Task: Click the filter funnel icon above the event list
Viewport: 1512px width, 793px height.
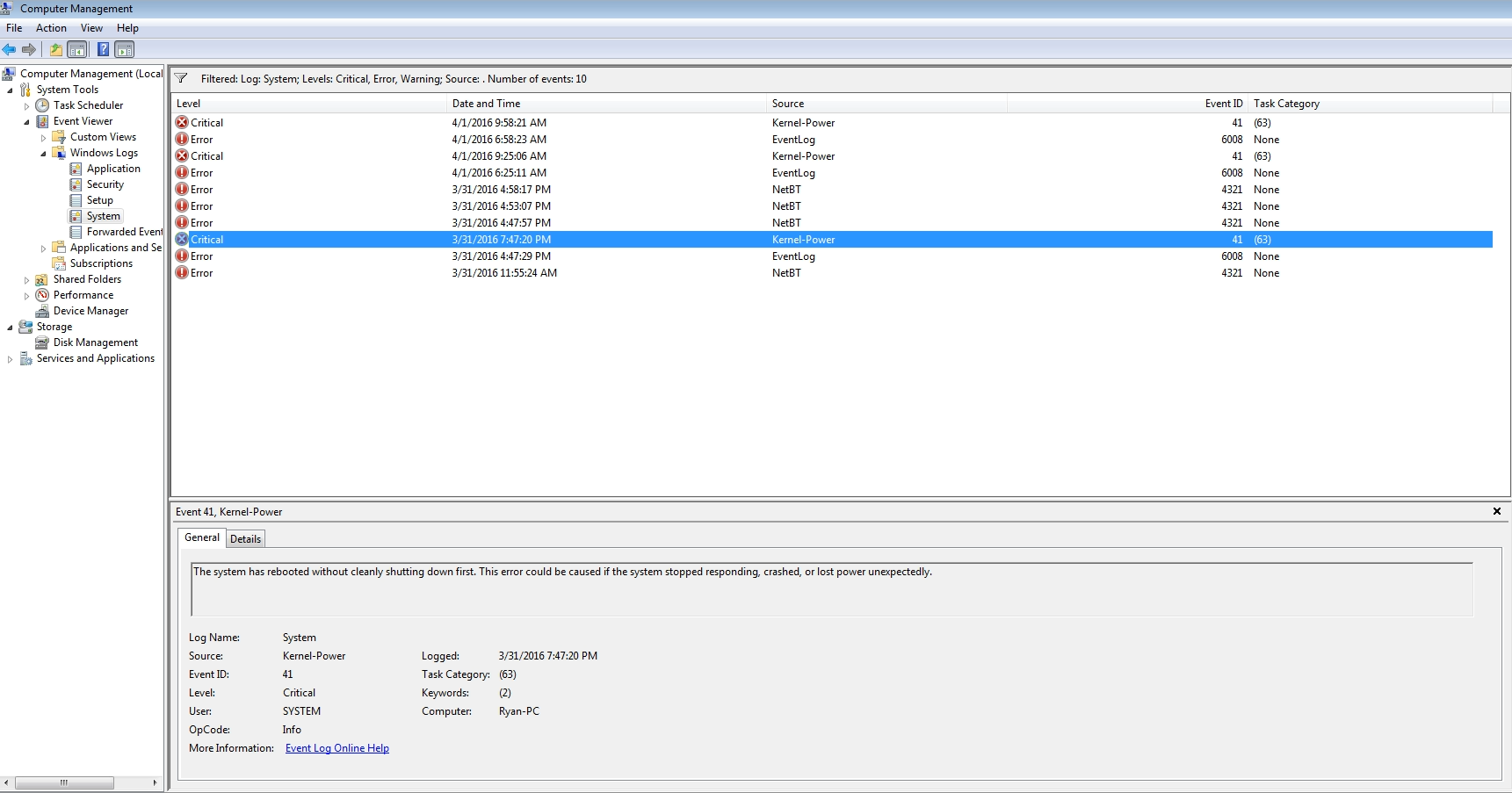Action: point(181,78)
